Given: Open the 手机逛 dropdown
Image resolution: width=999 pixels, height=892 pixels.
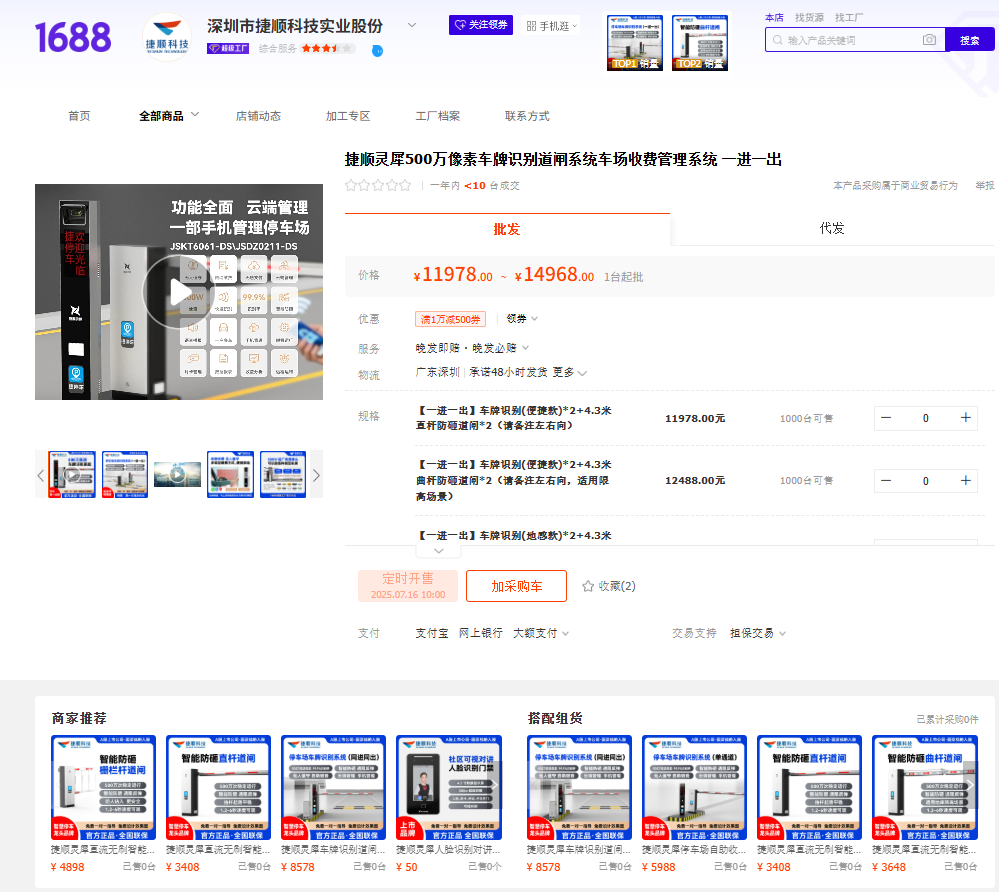Looking at the screenshot, I should (551, 25).
